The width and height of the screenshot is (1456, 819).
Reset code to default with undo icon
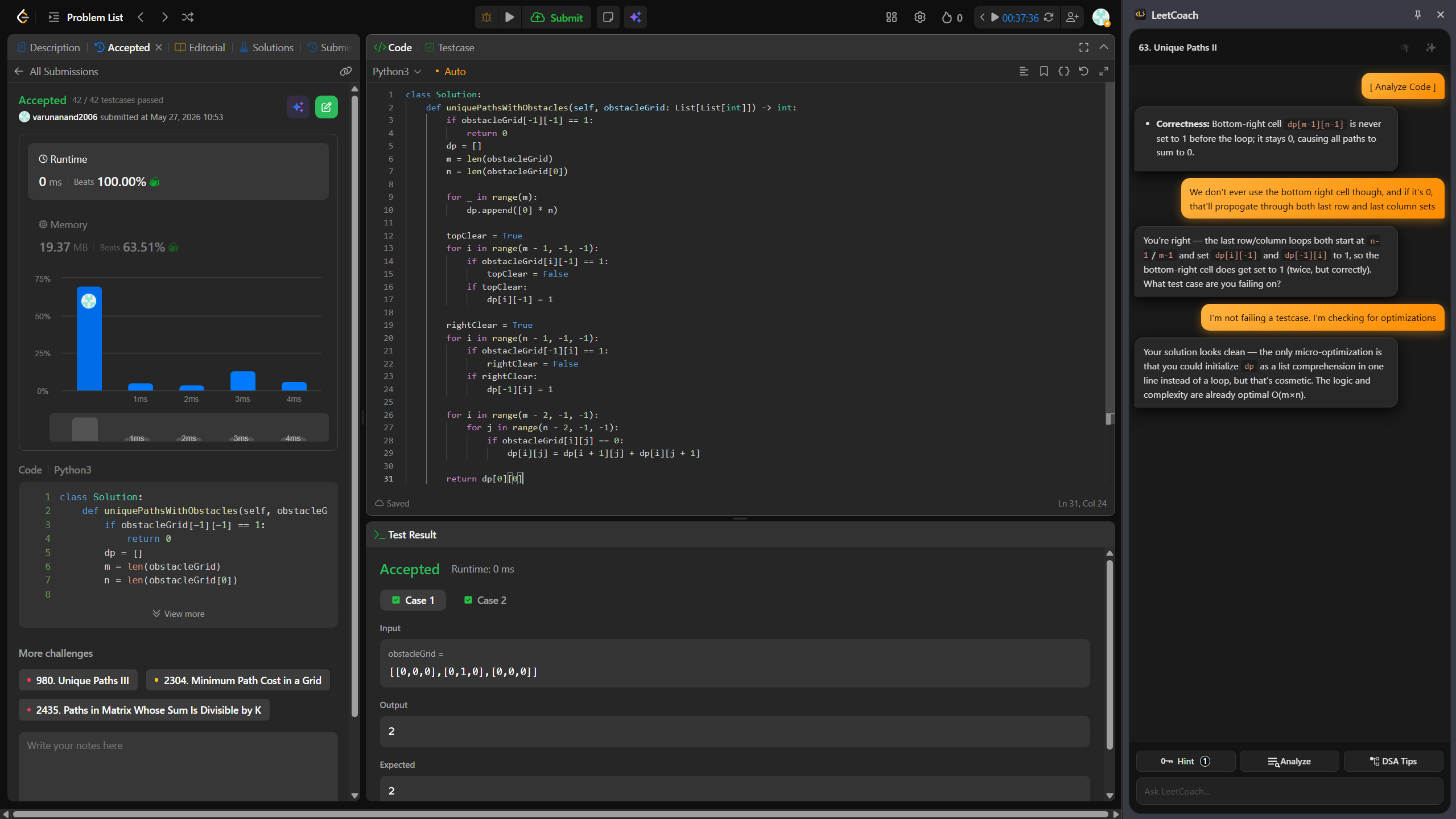tap(1083, 72)
